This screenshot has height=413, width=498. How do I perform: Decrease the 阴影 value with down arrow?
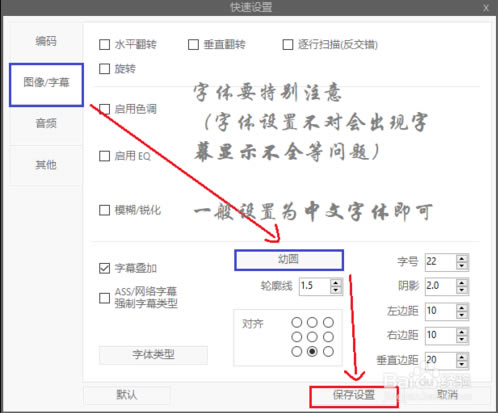[462, 290]
